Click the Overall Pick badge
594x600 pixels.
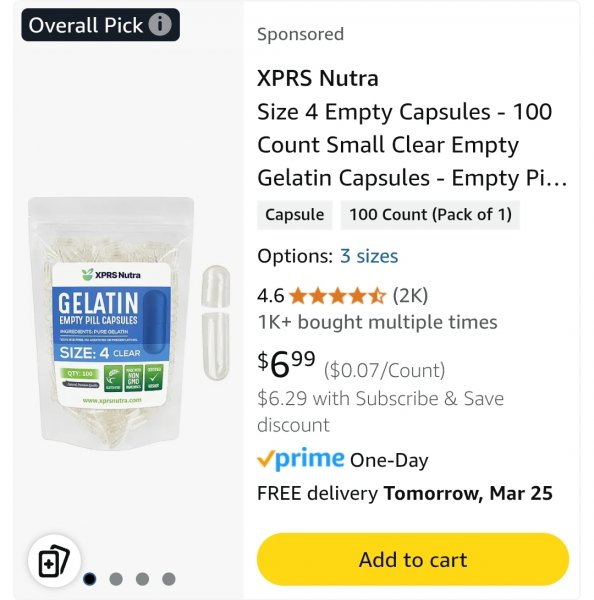tap(100, 25)
